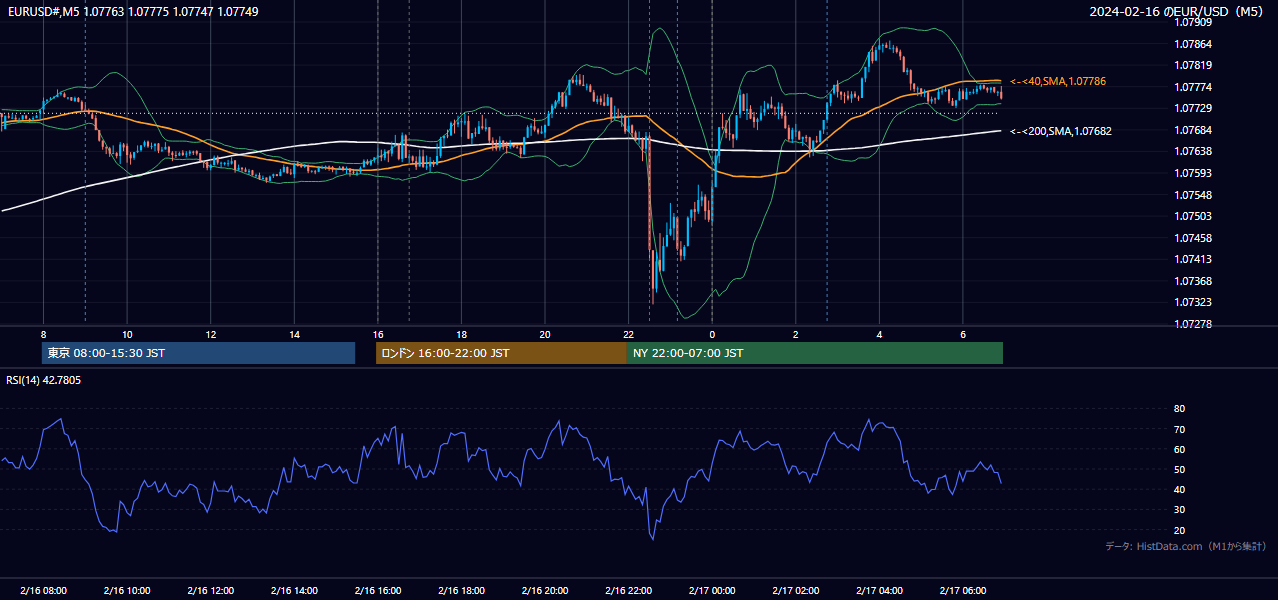Click the RSI(14) 42.7805 indicator label
This screenshot has width=1278, height=600.
(44, 380)
